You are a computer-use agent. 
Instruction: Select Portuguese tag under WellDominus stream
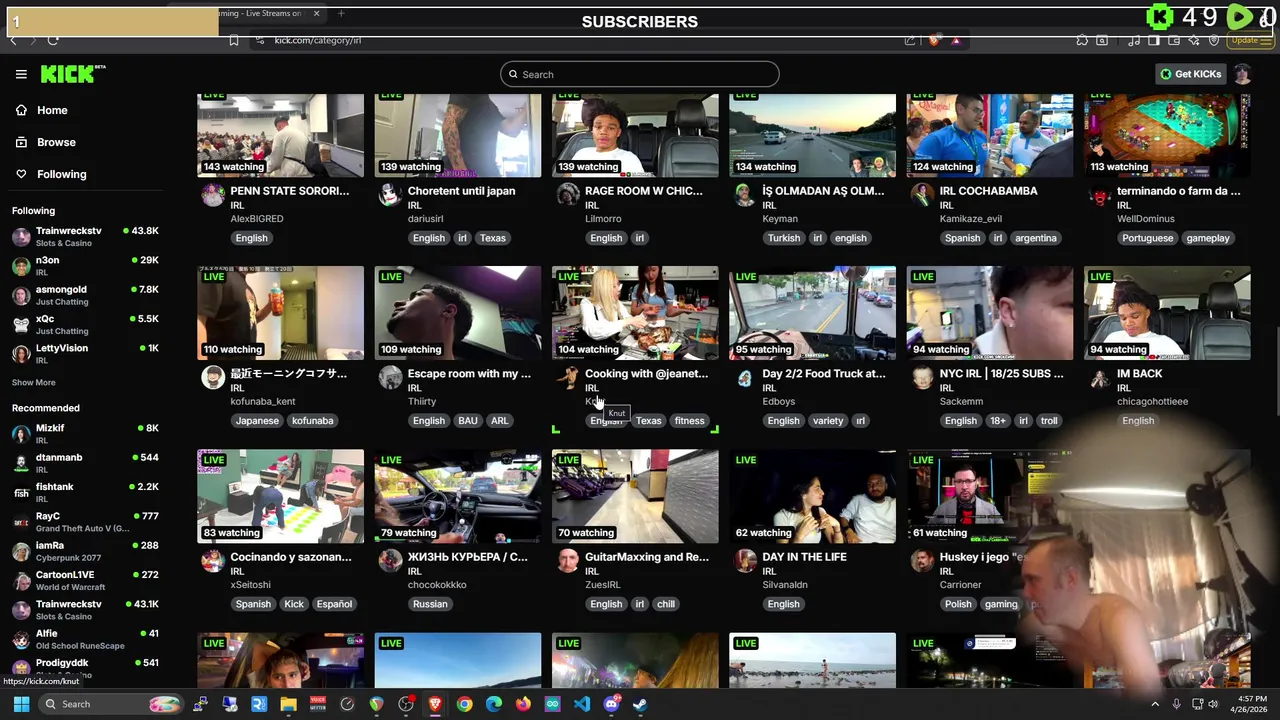point(1147,238)
